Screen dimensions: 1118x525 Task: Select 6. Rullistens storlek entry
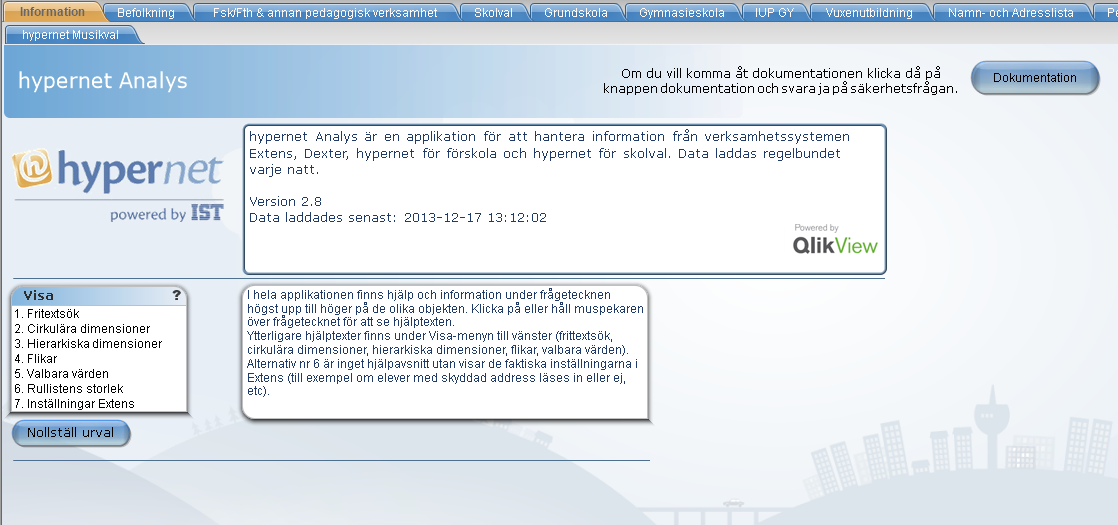pos(99,389)
